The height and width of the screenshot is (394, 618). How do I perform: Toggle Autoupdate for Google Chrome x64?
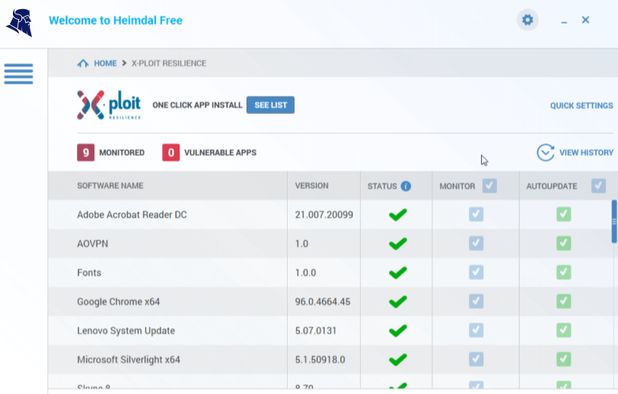point(564,301)
